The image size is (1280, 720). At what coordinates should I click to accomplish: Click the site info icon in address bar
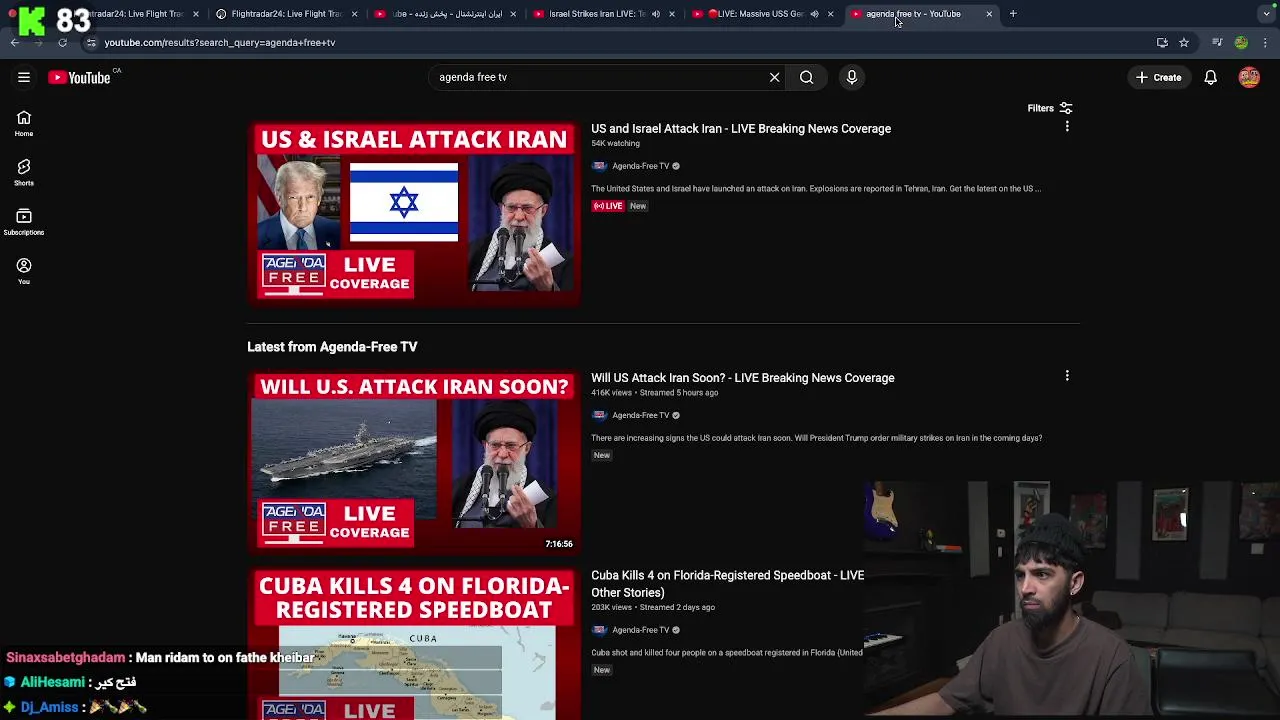[x=90, y=42]
